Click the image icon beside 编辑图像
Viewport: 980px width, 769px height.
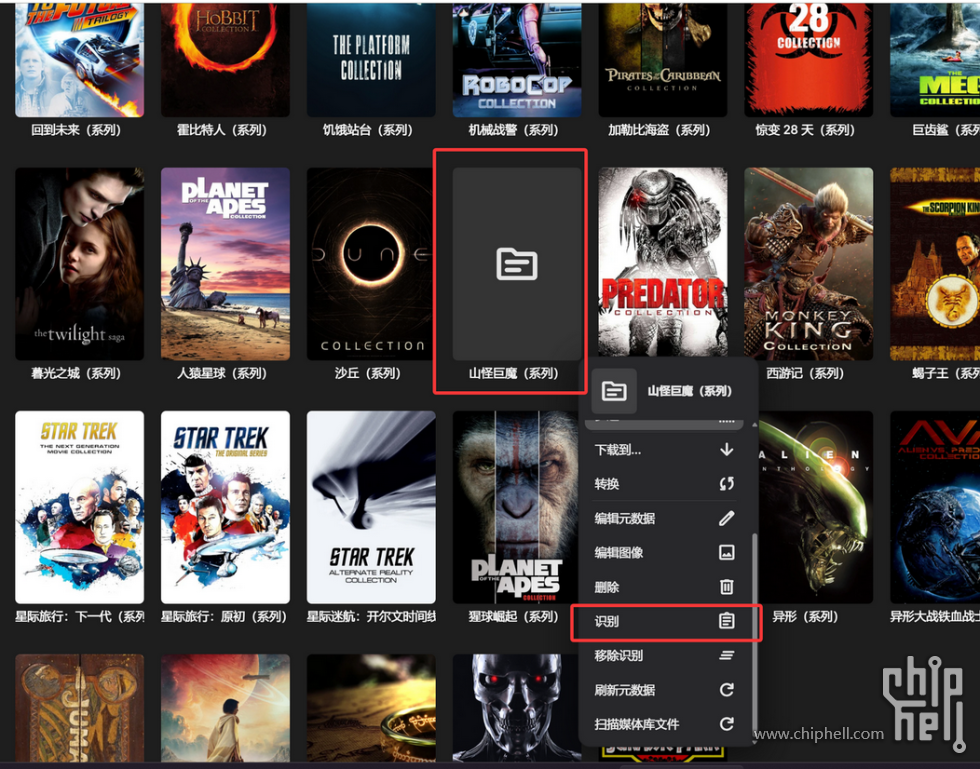(x=726, y=553)
